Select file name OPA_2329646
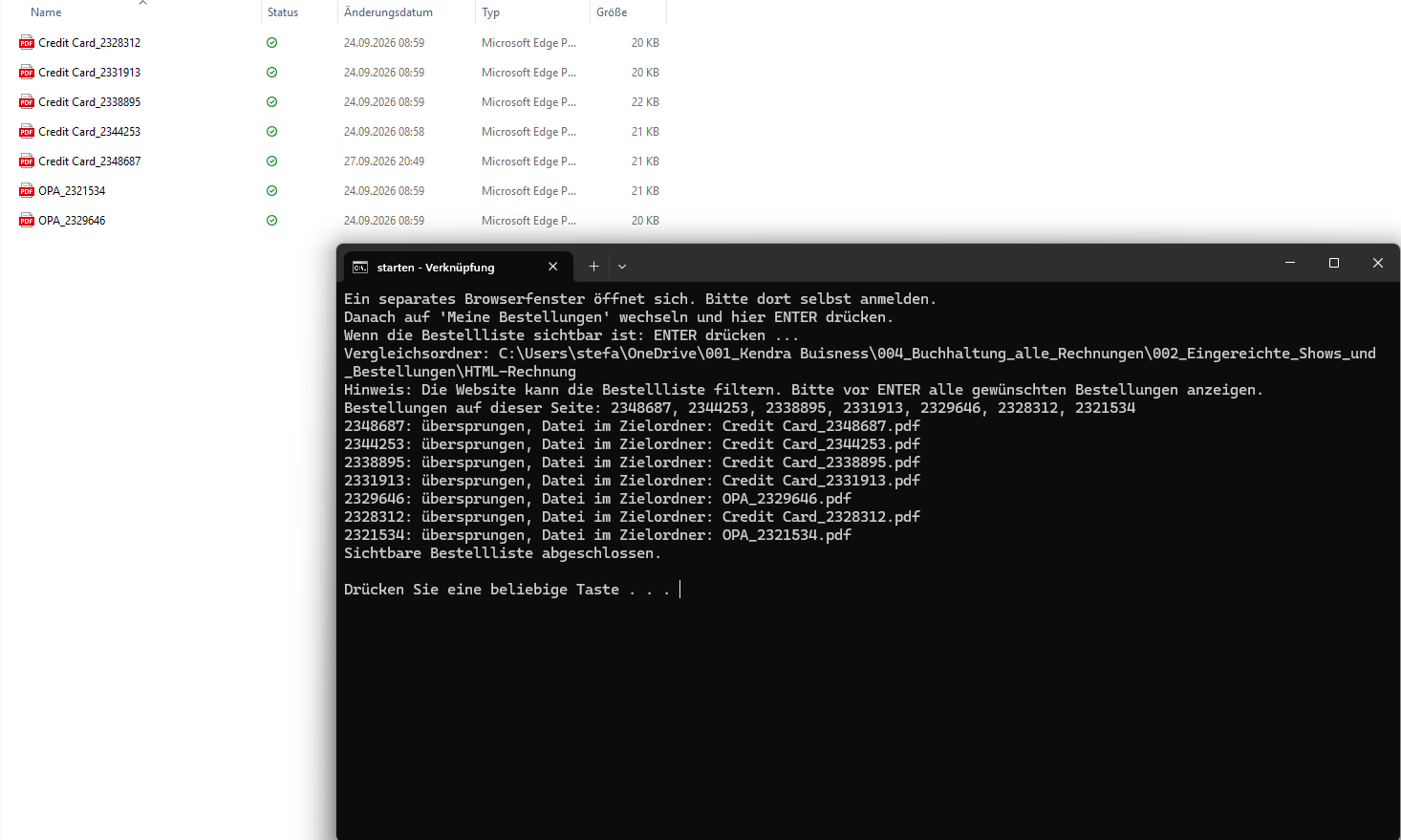This screenshot has width=1401, height=840. [72, 221]
